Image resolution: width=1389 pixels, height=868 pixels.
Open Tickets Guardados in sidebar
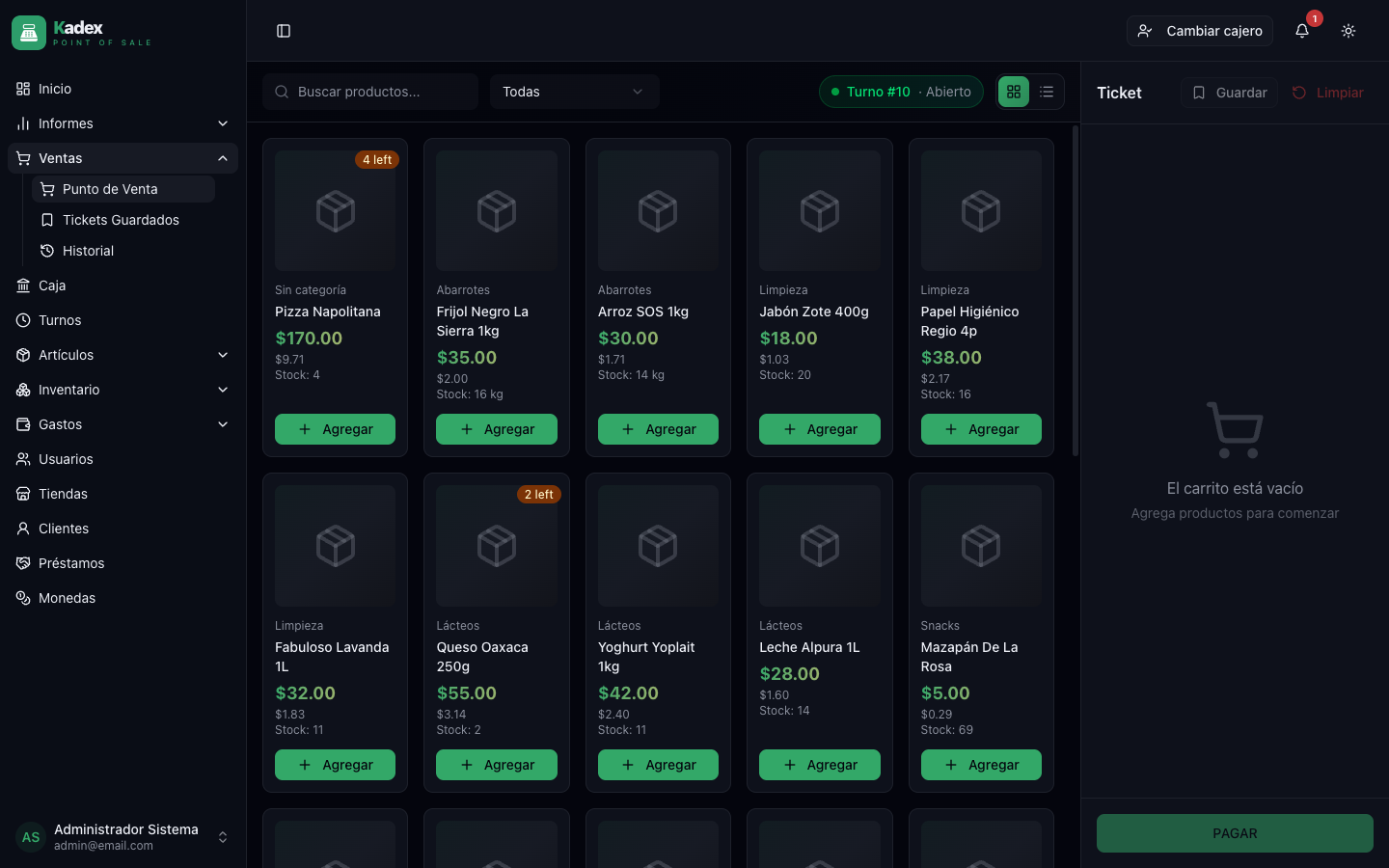(121, 220)
